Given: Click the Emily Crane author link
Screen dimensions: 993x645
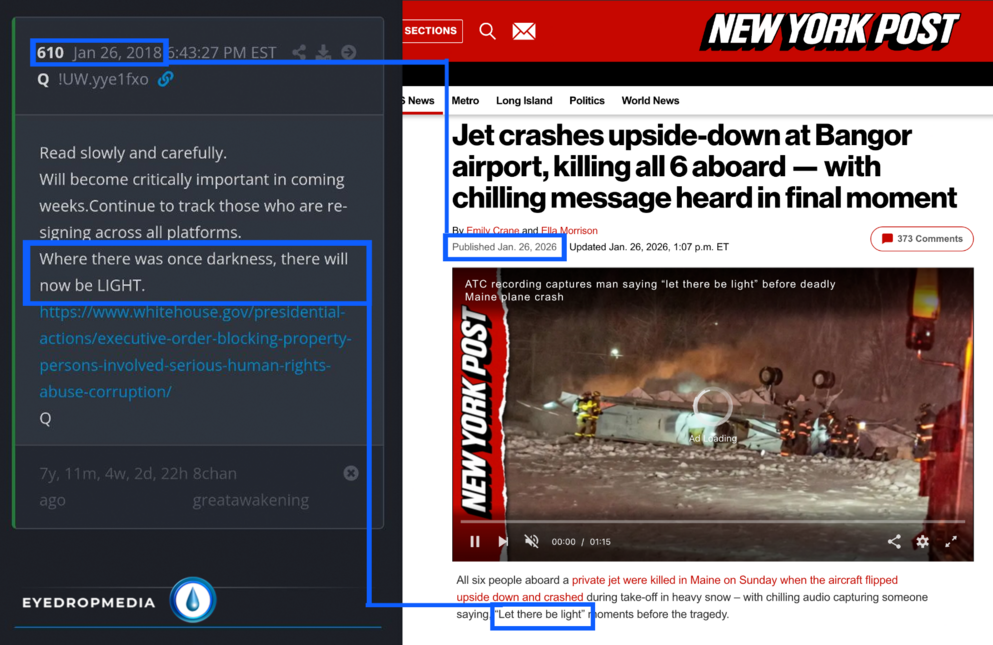Looking at the screenshot, I should (x=492, y=231).
